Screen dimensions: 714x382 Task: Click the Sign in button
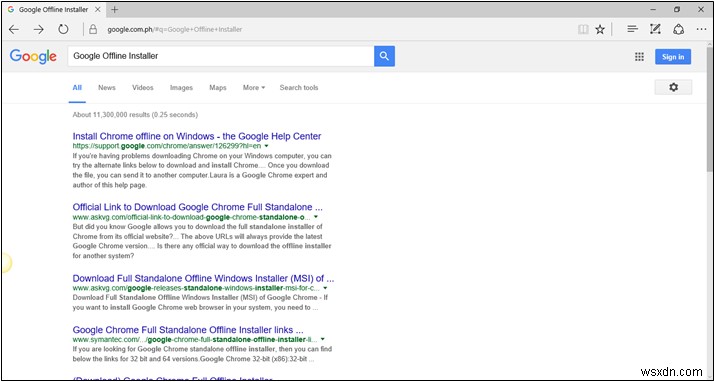(x=673, y=57)
